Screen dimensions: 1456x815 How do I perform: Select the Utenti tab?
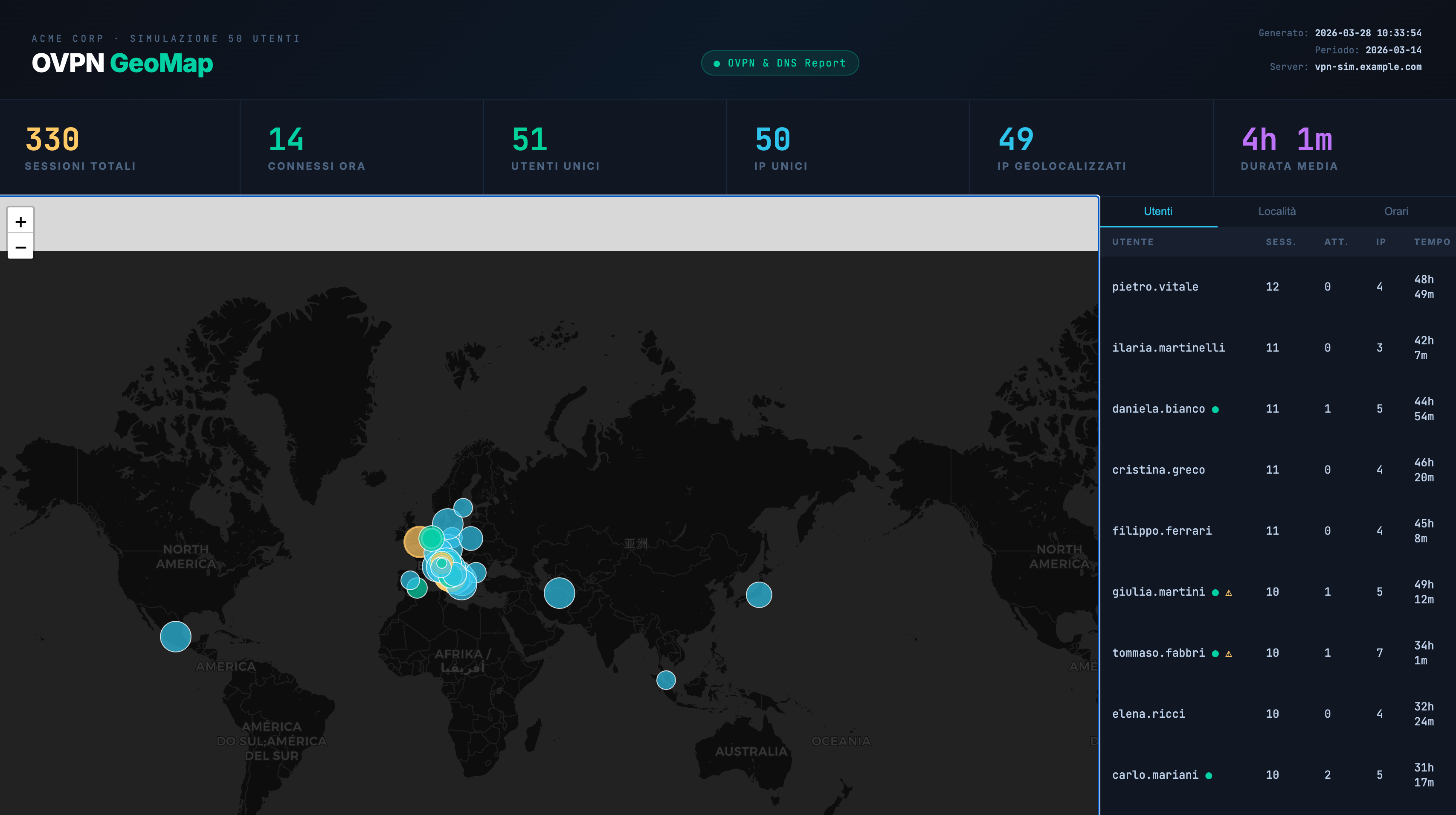pos(1157,212)
